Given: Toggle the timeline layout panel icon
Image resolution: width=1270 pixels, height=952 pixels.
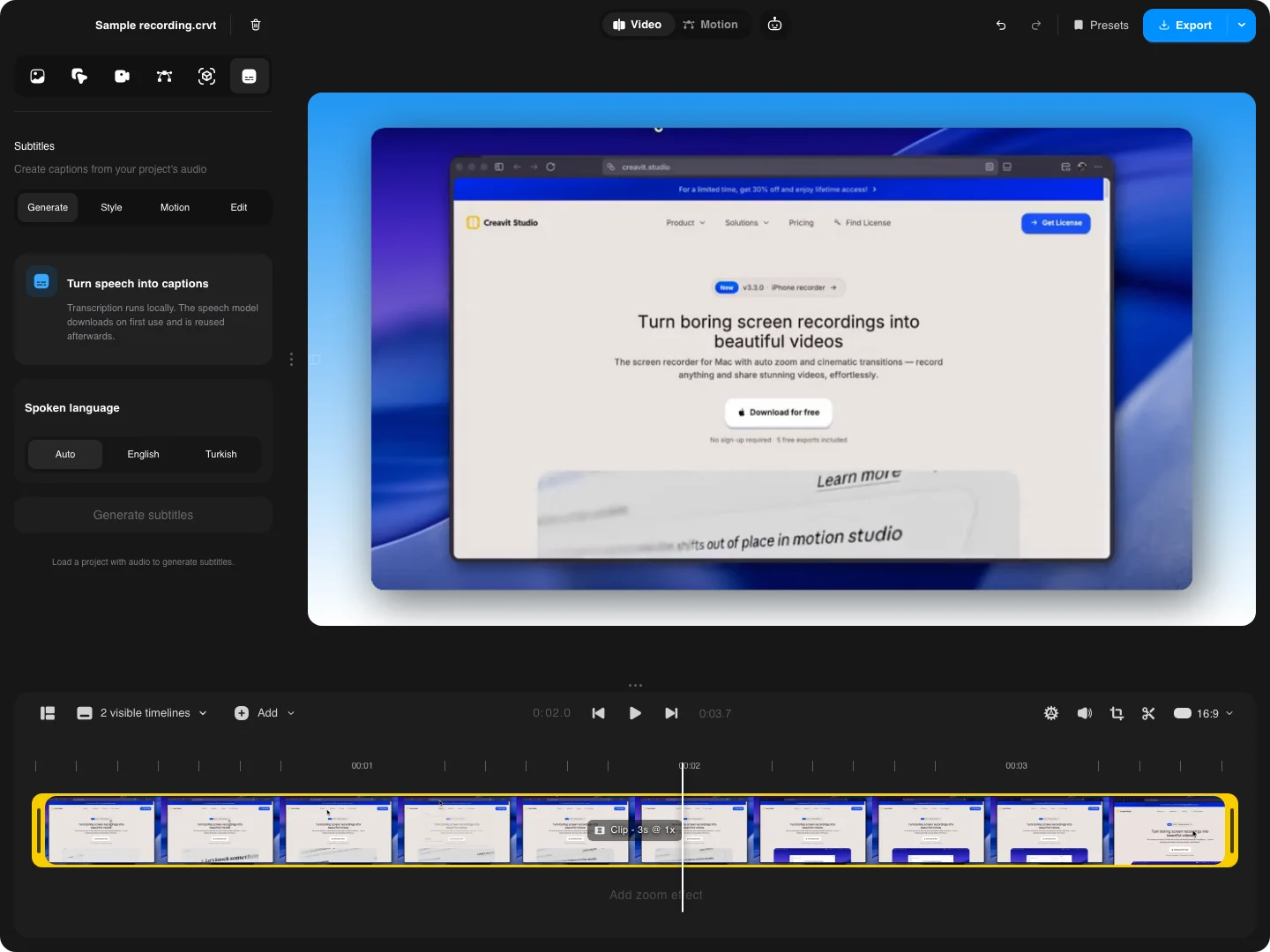Looking at the screenshot, I should (49, 713).
